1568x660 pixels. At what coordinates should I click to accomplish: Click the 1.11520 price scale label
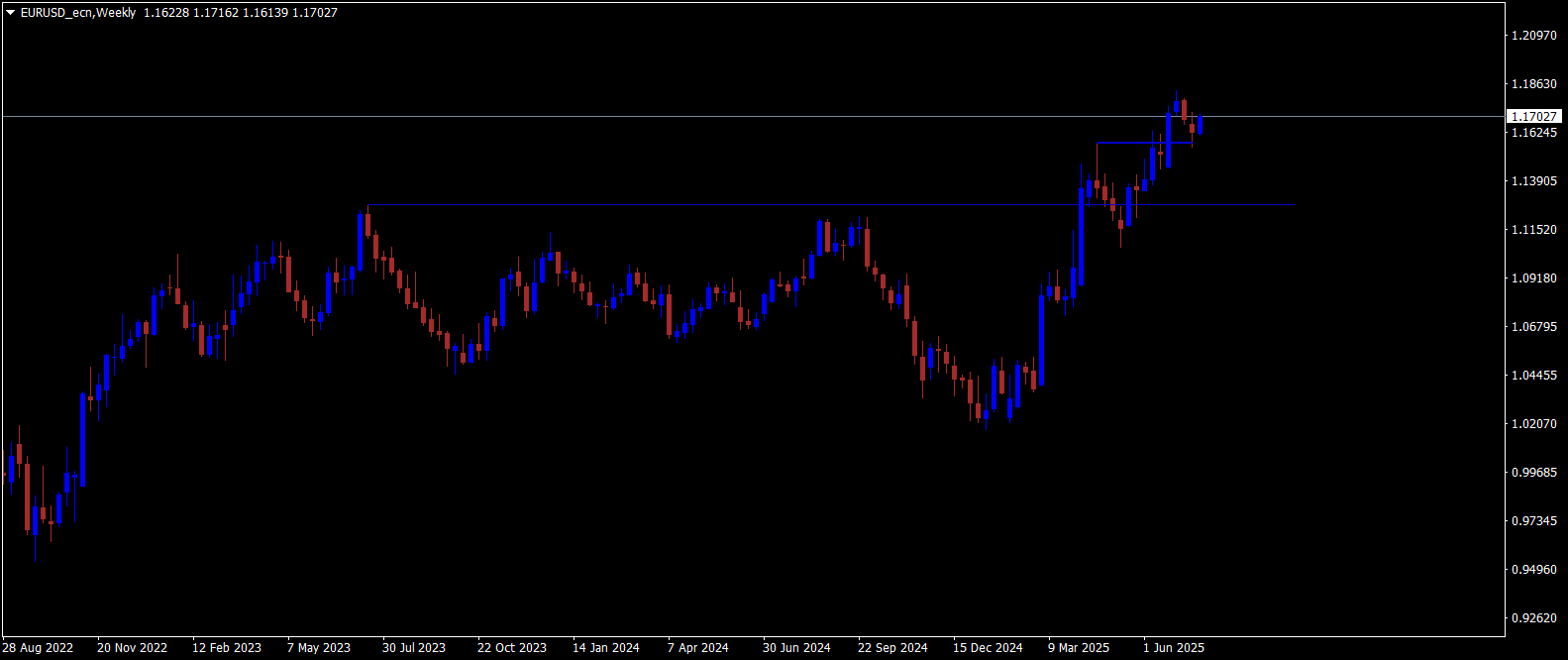tap(1534, 230)
